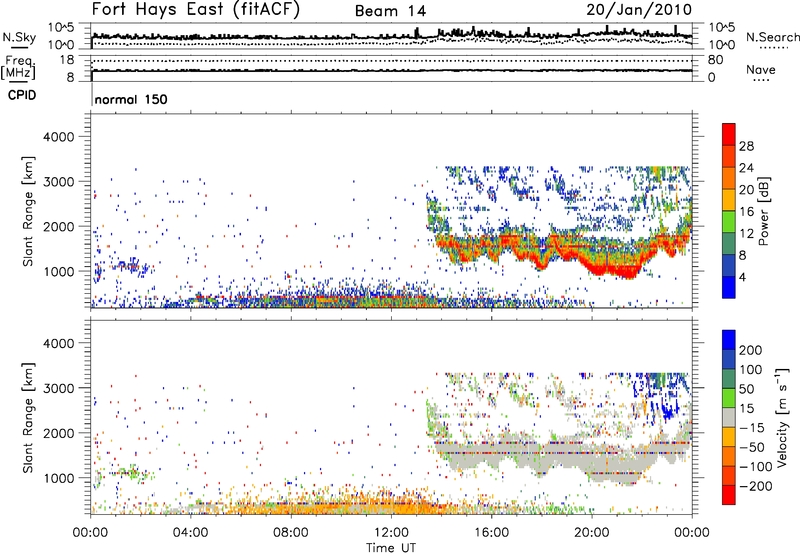Click the "CPID" label
The image size is (800, 554).
22,95
